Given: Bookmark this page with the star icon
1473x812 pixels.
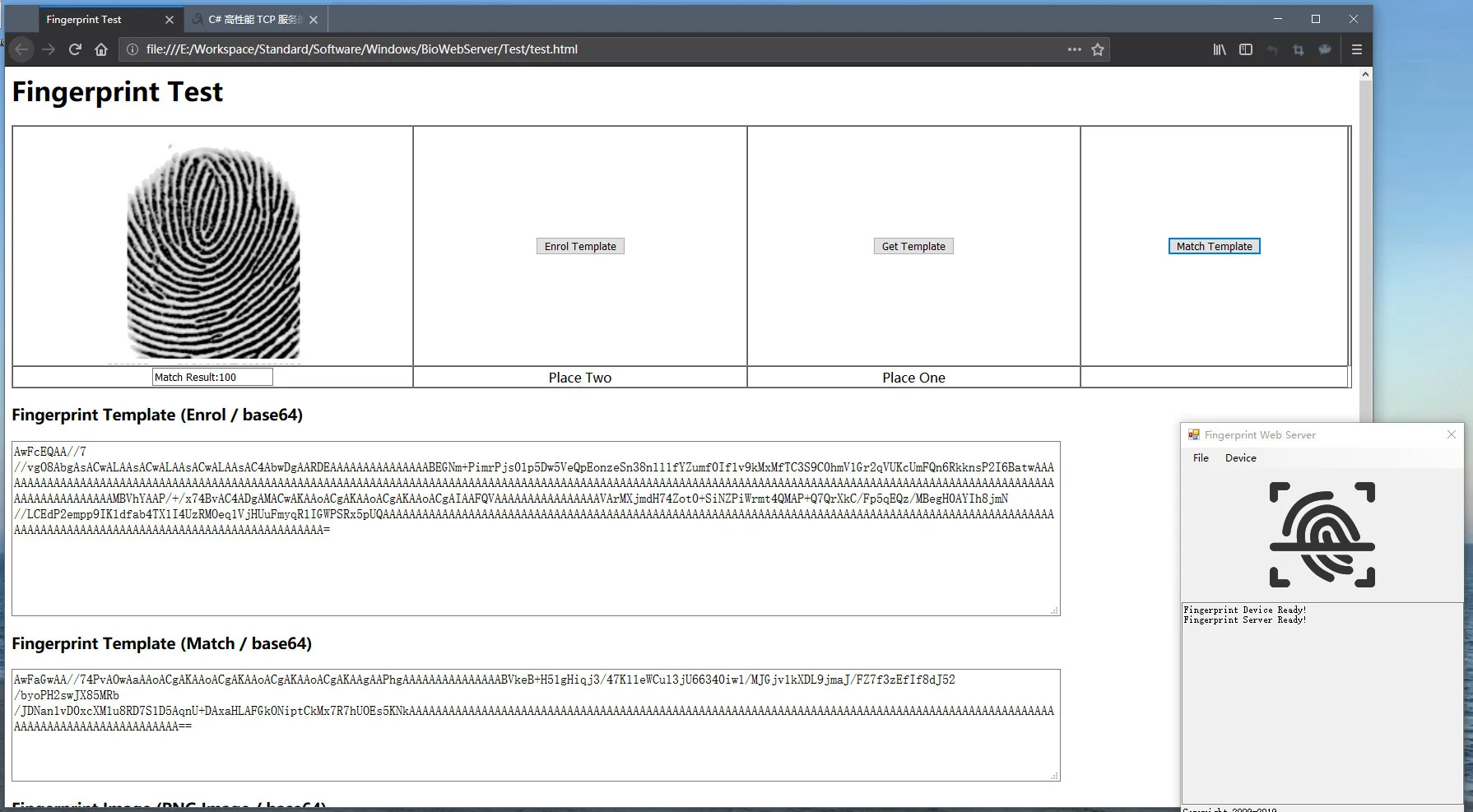Looking at the screenshot, I should click(1097, 49).
